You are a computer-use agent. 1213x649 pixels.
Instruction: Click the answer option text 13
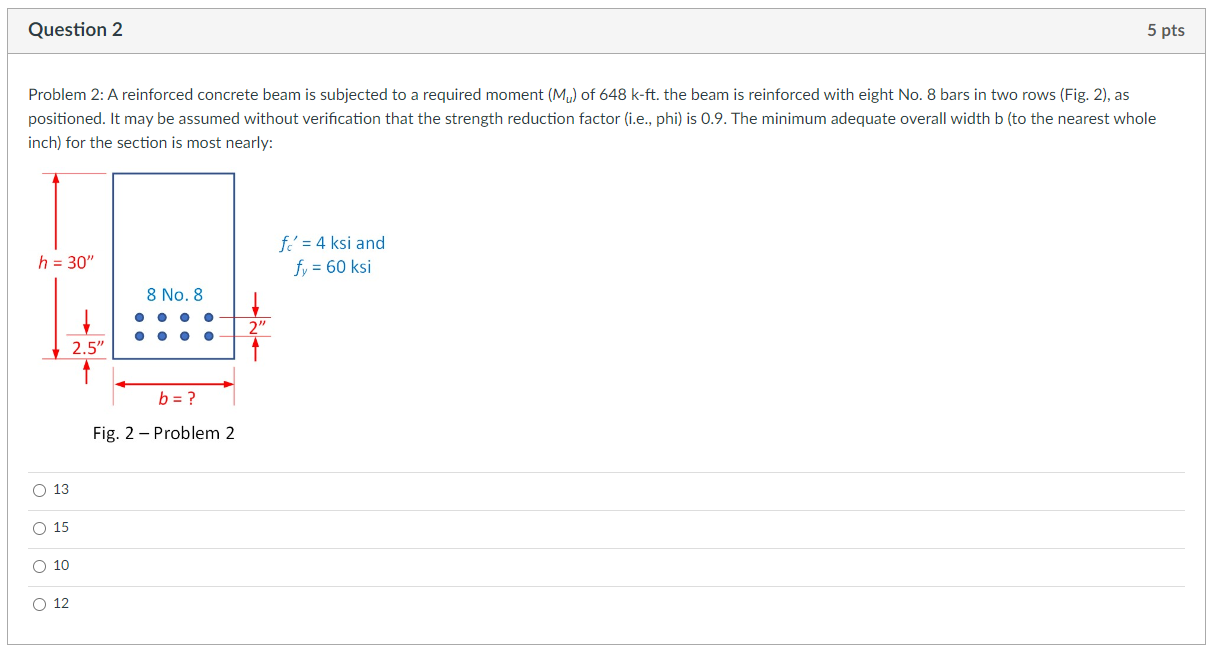tap(59, 489)
